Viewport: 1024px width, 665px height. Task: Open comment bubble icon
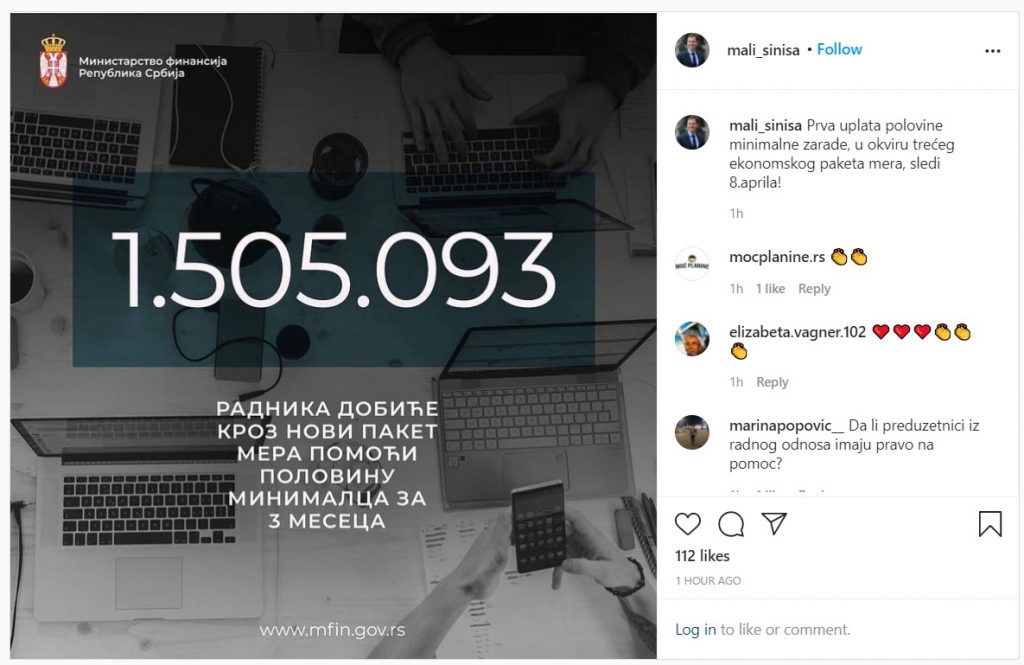point(731,524)
